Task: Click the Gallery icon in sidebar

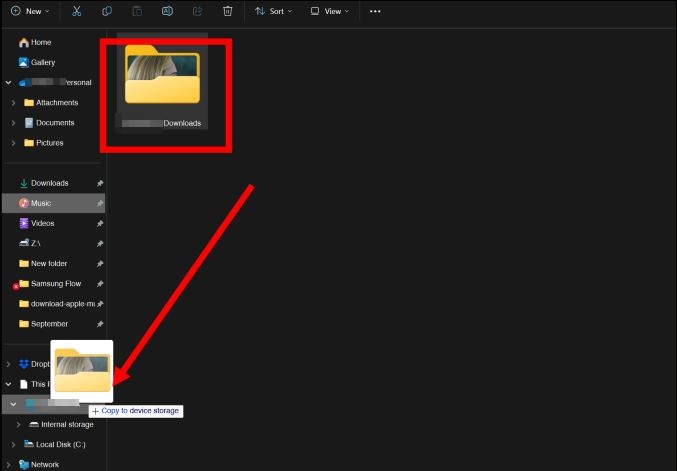Action: [24, 62]
